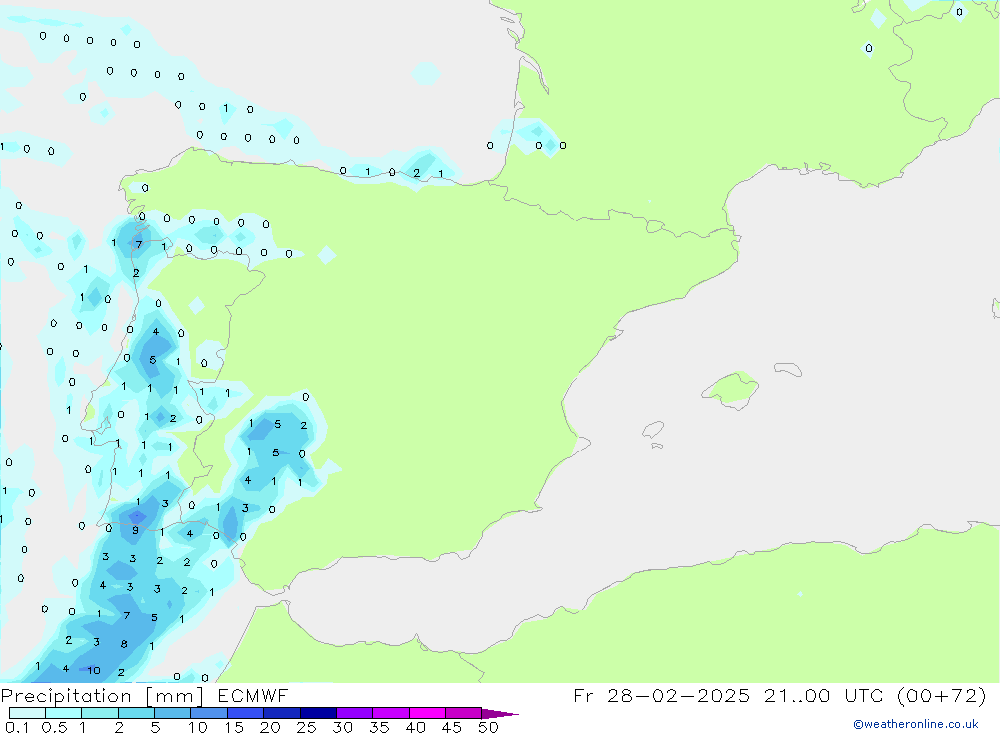Screen dimensions: 1000x733
Task: Select the 'ECMWF' model label
Action: [253, 696]
